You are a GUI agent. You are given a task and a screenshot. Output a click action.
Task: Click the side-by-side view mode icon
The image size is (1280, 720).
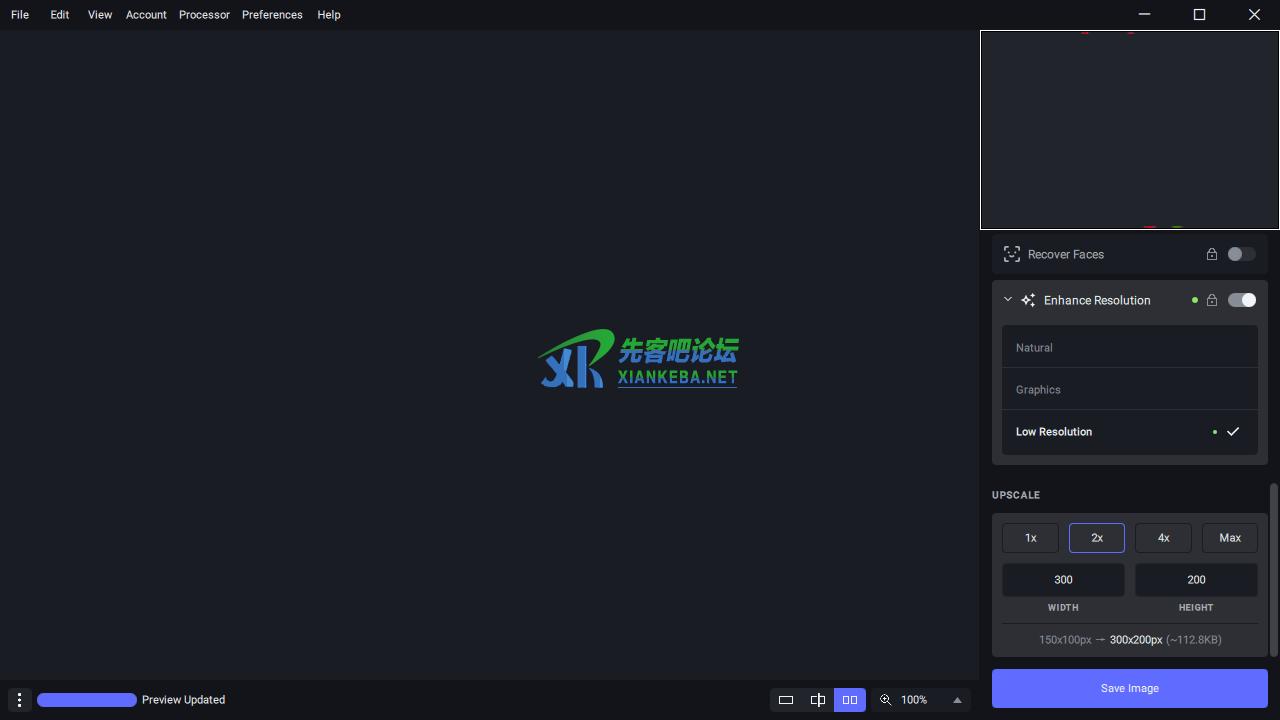click(x=849, y=700)
